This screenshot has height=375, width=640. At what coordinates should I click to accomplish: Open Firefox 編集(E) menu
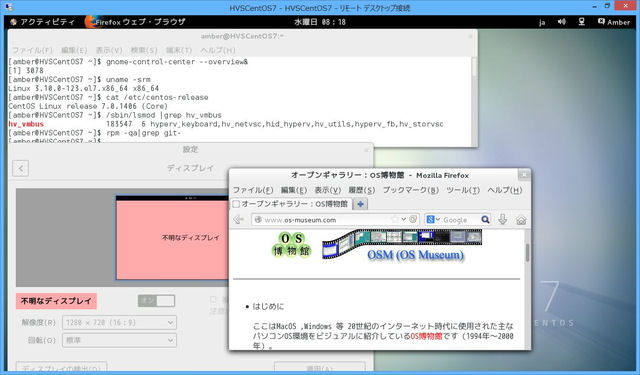tap(294, 190)
